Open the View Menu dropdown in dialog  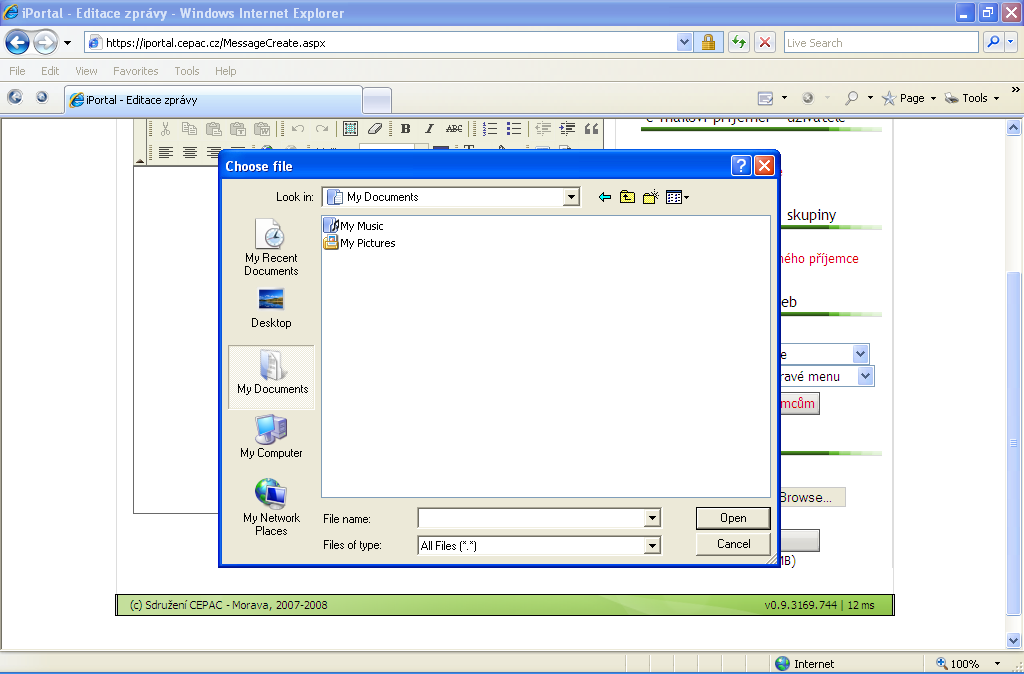coord(677,197)
